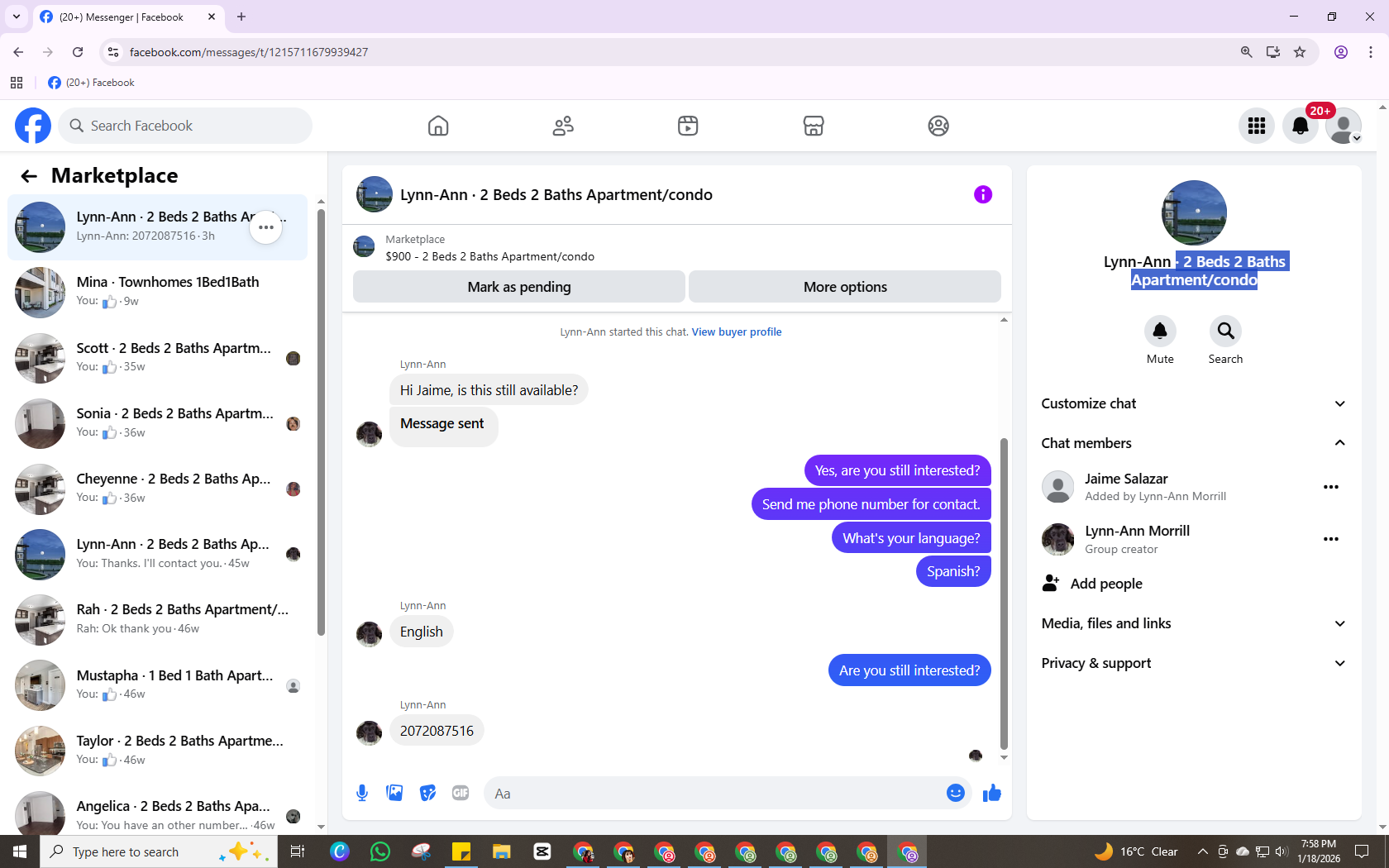1389x868 pixels.
Task: Reload the page in browser toolbar
Action: pos(78,52)
